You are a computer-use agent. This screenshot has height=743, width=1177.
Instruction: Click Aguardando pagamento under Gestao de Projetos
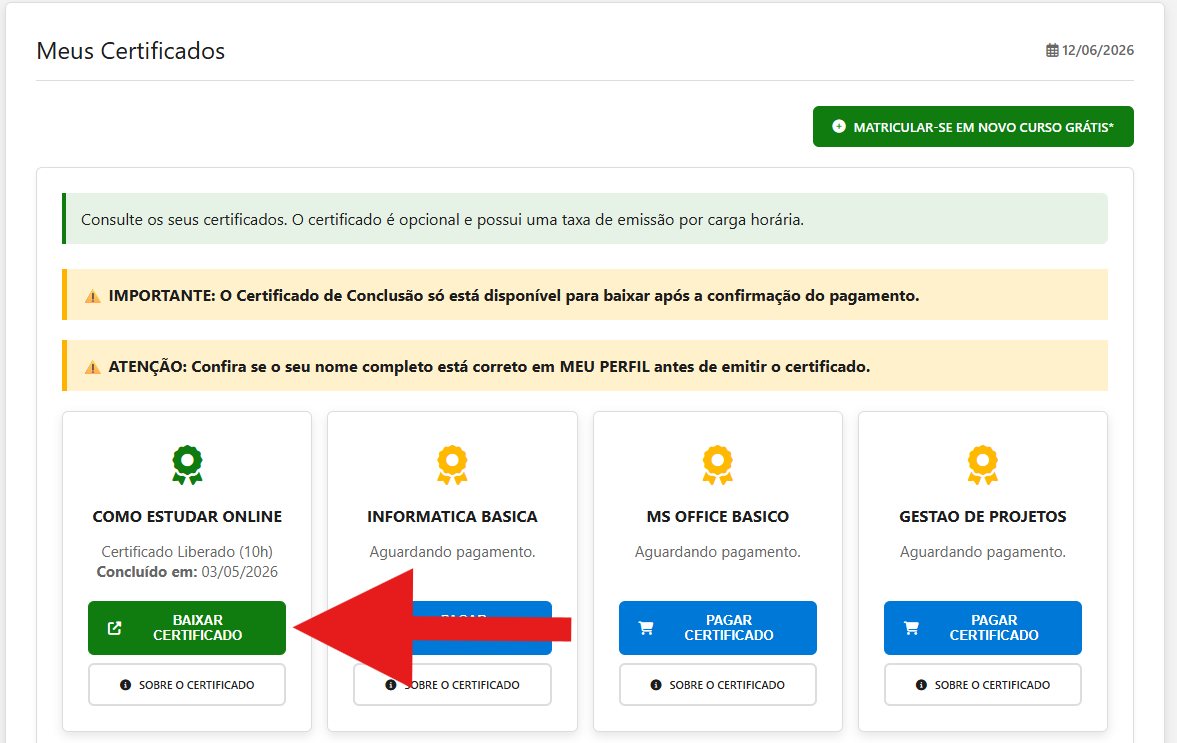coord(983,552)
